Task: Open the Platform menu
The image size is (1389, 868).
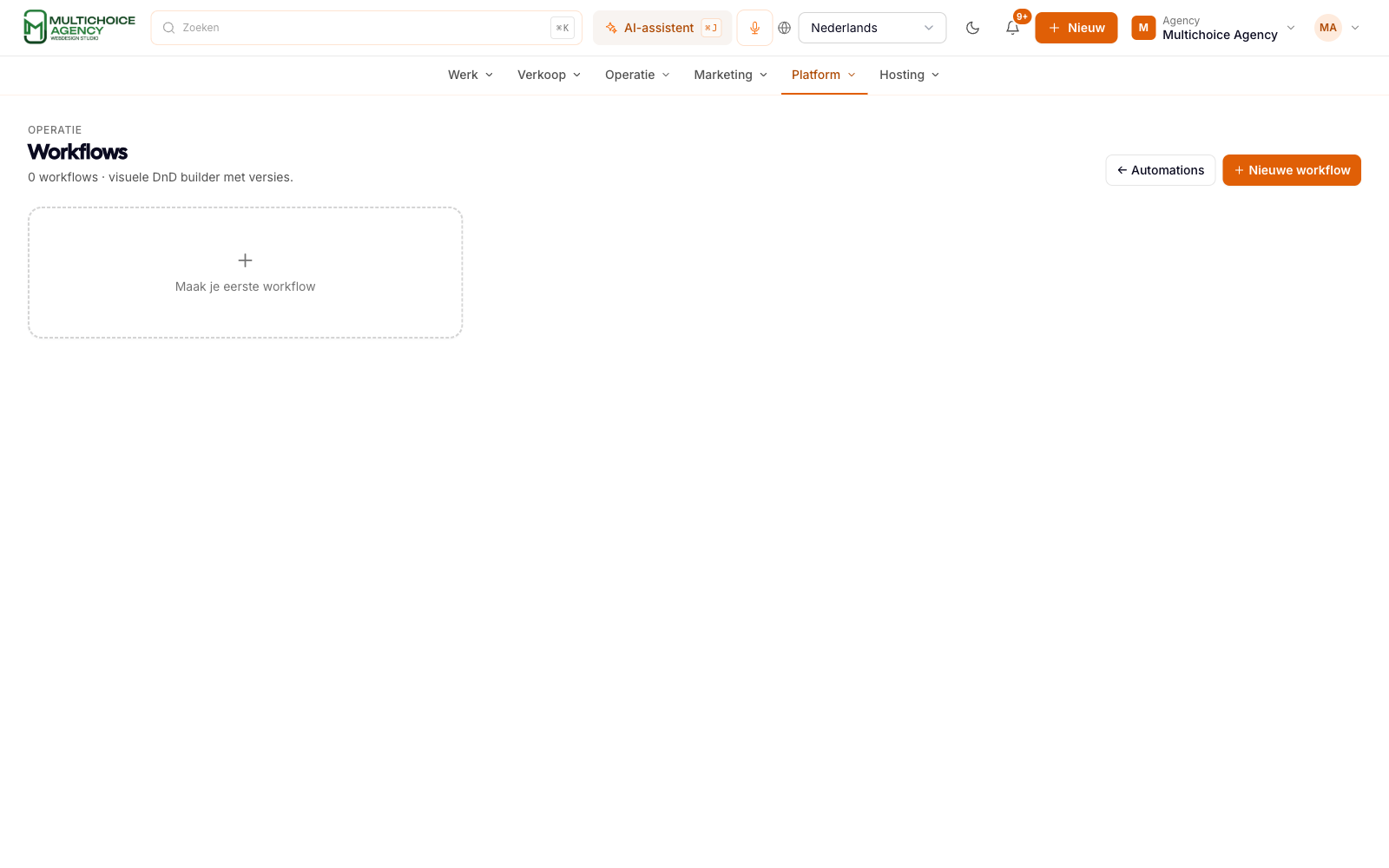Action: click(x=824, y=75)
